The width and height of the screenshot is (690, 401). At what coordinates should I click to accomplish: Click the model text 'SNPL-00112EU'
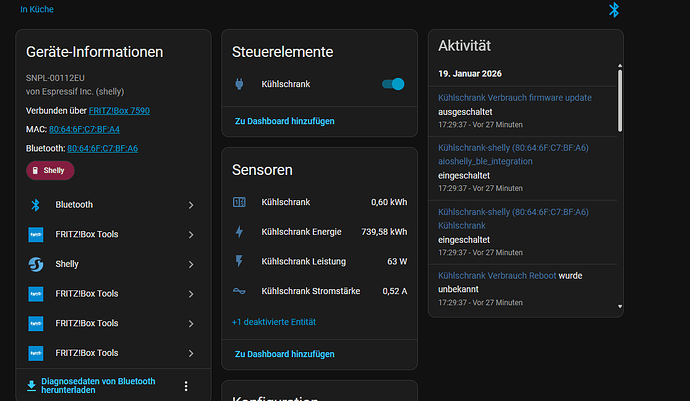pos(55,78)
